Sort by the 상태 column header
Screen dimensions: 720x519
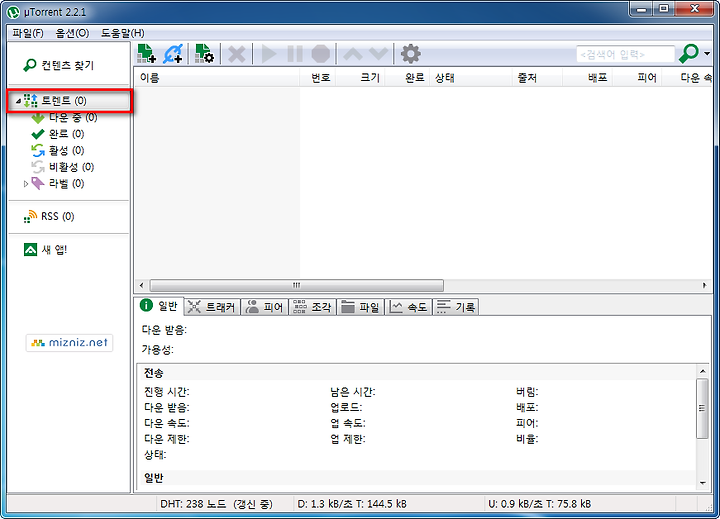click(472, 78)
